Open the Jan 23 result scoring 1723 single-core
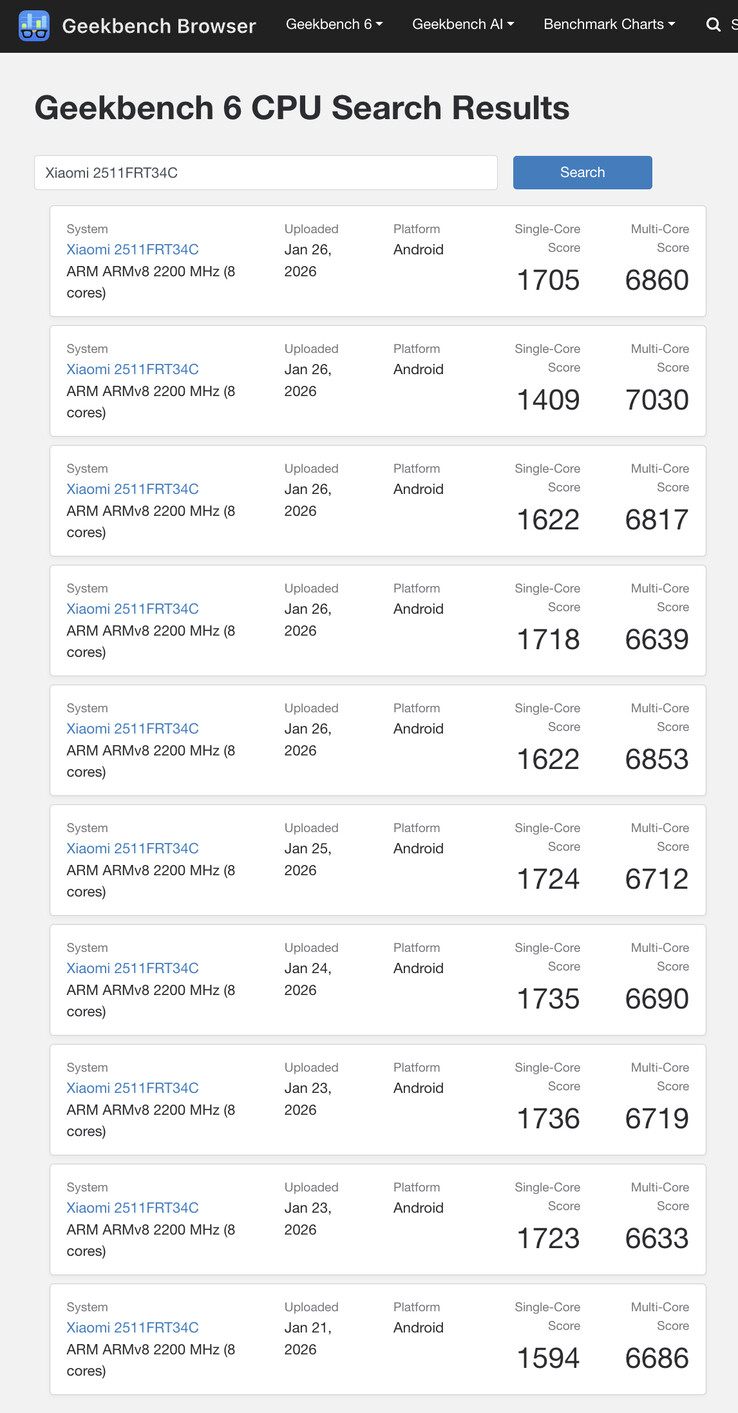Screen dimensions: 738x1413 (x=132, y=1207)
